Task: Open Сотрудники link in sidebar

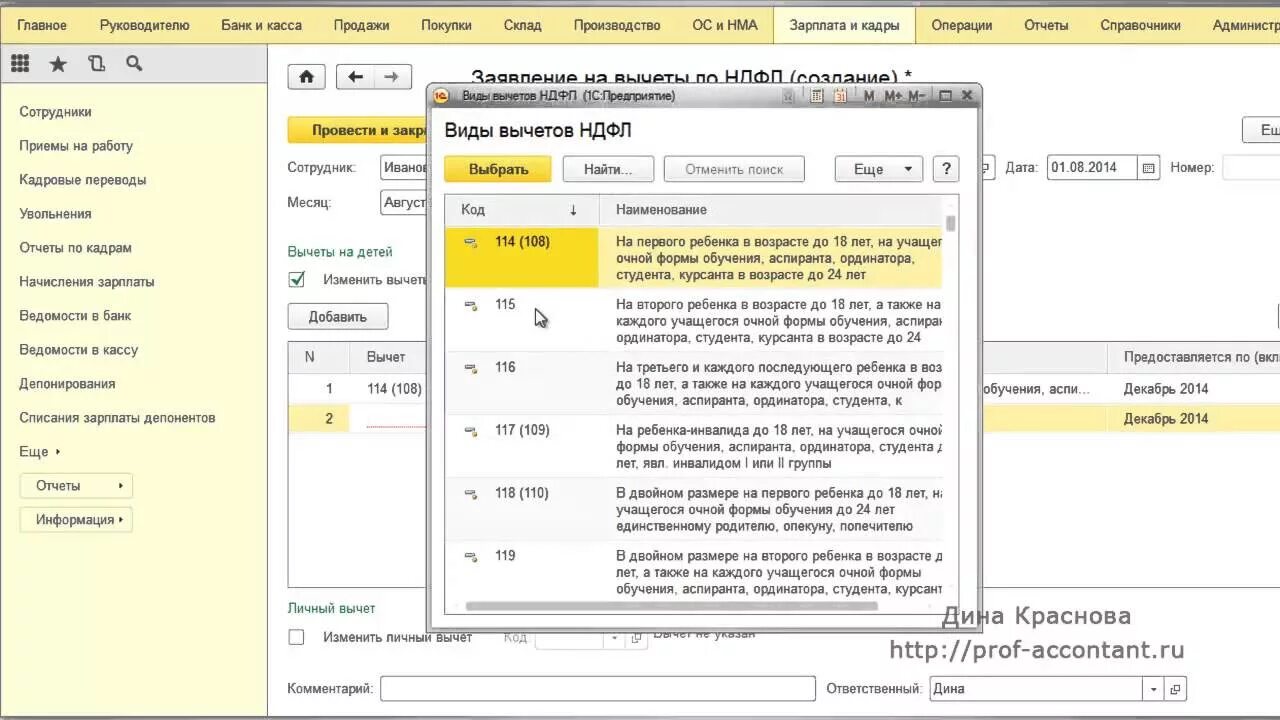Action: click(x=55, y=112)
